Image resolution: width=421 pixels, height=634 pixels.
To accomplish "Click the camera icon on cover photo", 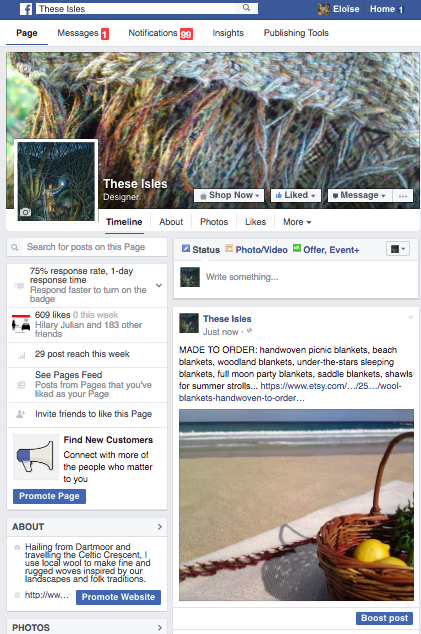I will pyautogui.click(x=25, y=69).
